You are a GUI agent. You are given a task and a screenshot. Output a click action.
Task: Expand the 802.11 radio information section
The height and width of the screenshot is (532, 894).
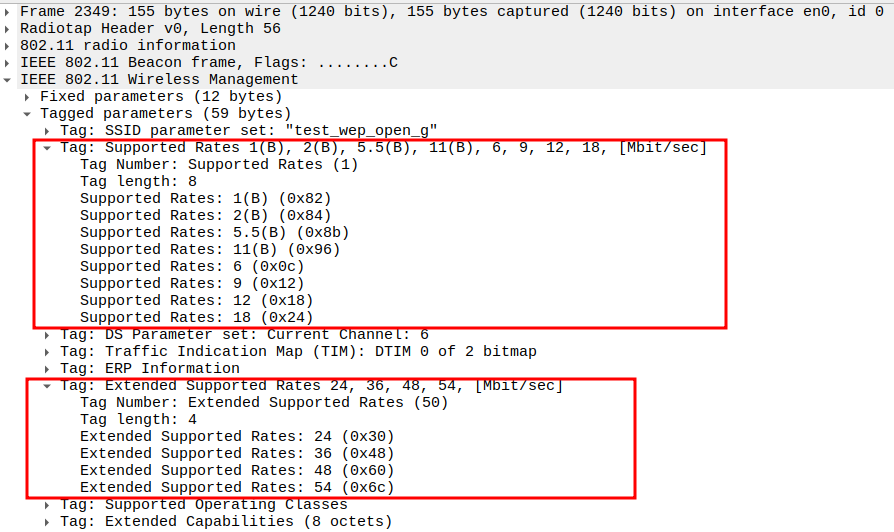pyautogui.click(x=8, y=45)
